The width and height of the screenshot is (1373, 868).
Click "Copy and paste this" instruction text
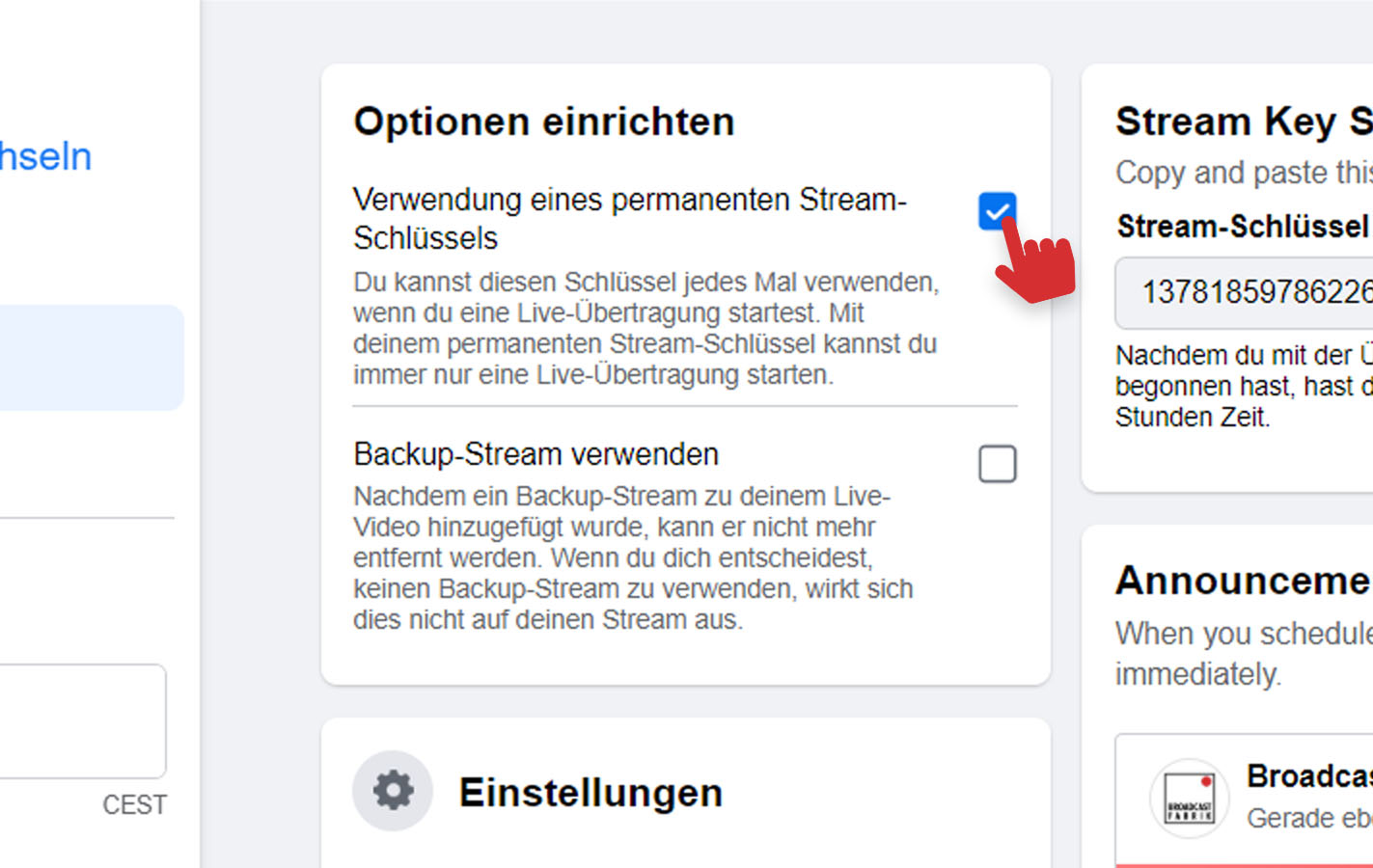pos(1243,174)
